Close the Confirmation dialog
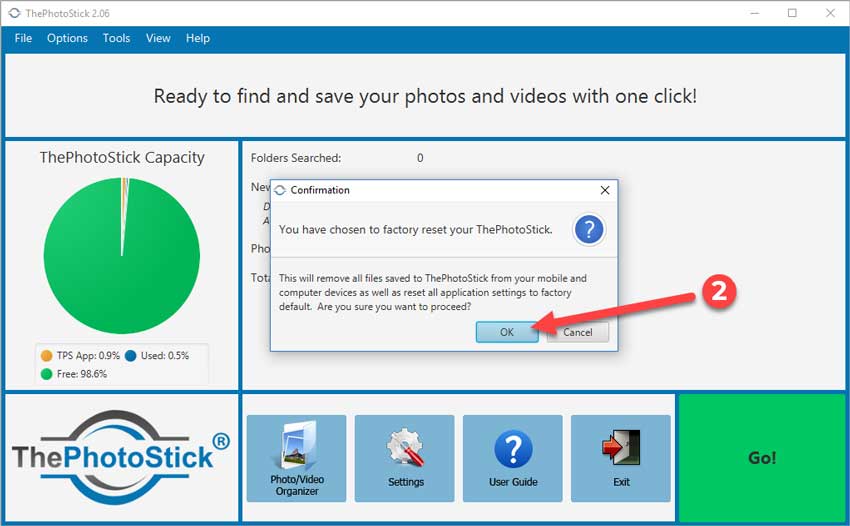This screenshot has height=526, width=850. pyautogui.click(x=605, y=190)
